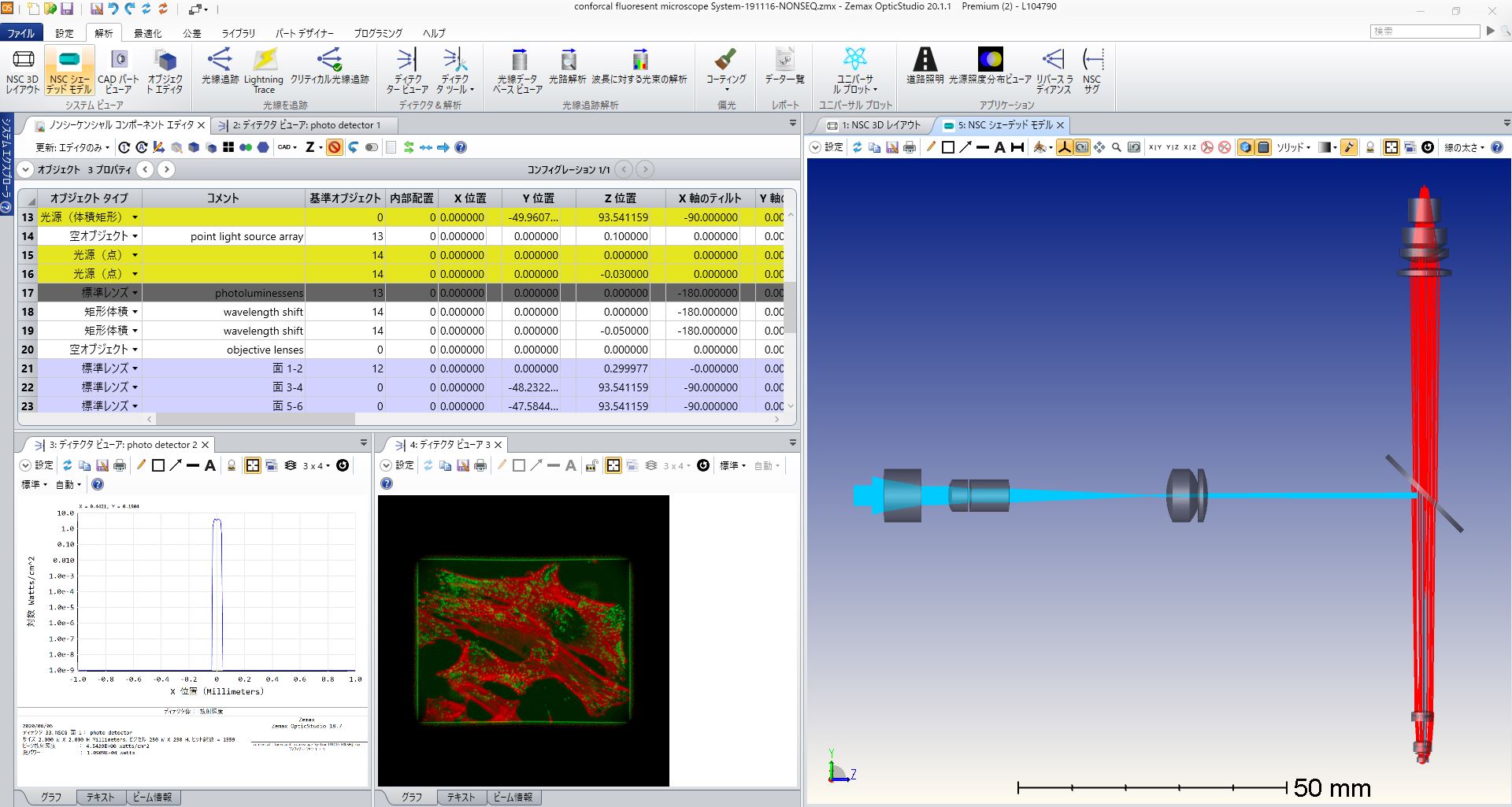
Task: Open Text (テキスト) tab in photo detector 2
Action: point(100,798)
